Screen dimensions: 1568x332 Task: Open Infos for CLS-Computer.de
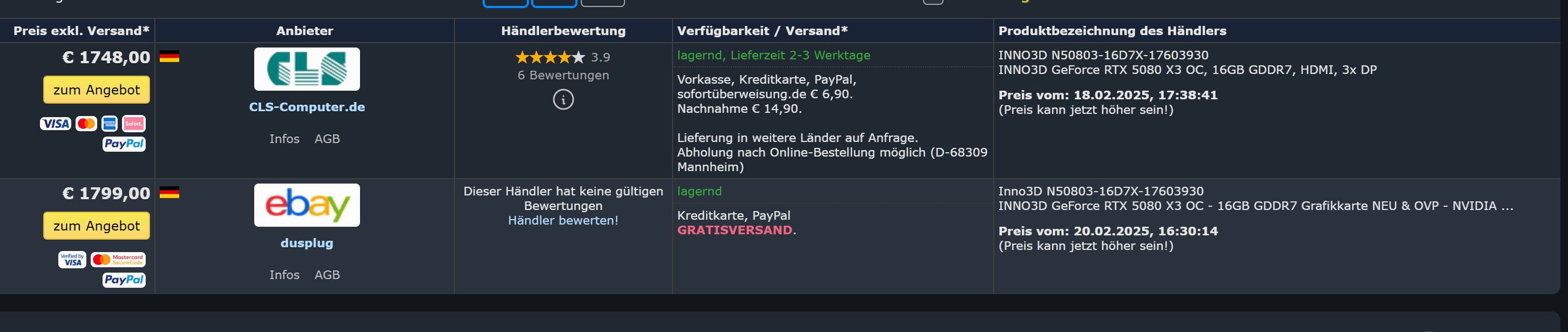click(284, 139)
